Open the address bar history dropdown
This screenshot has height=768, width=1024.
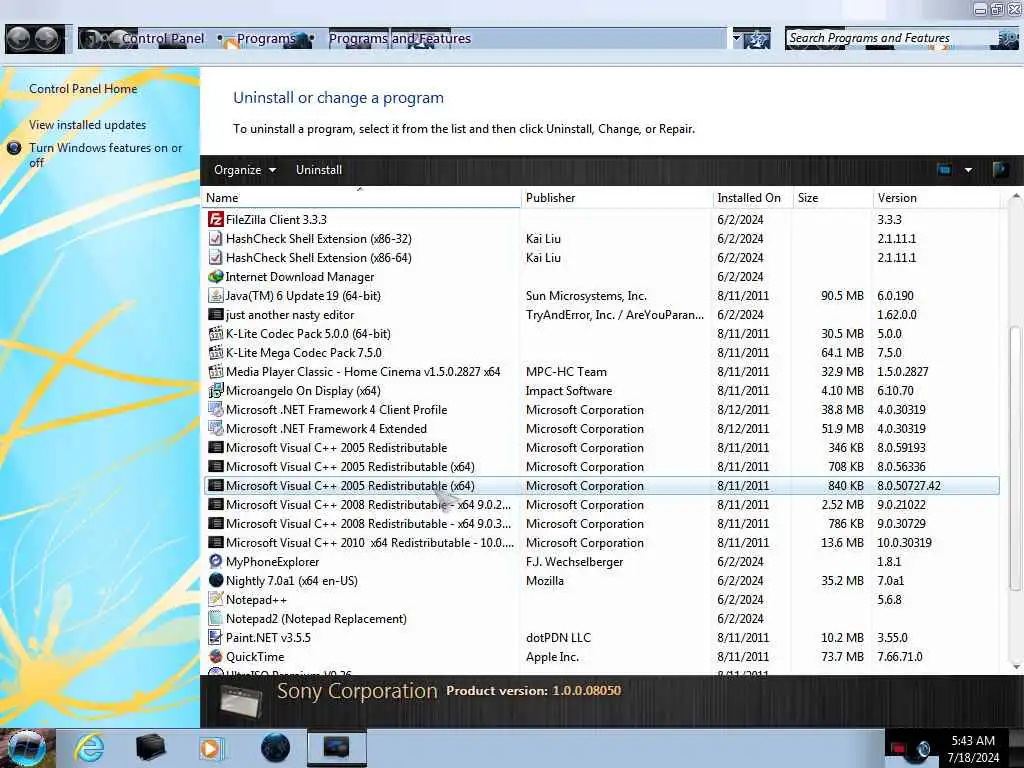(x=737, y=39)
